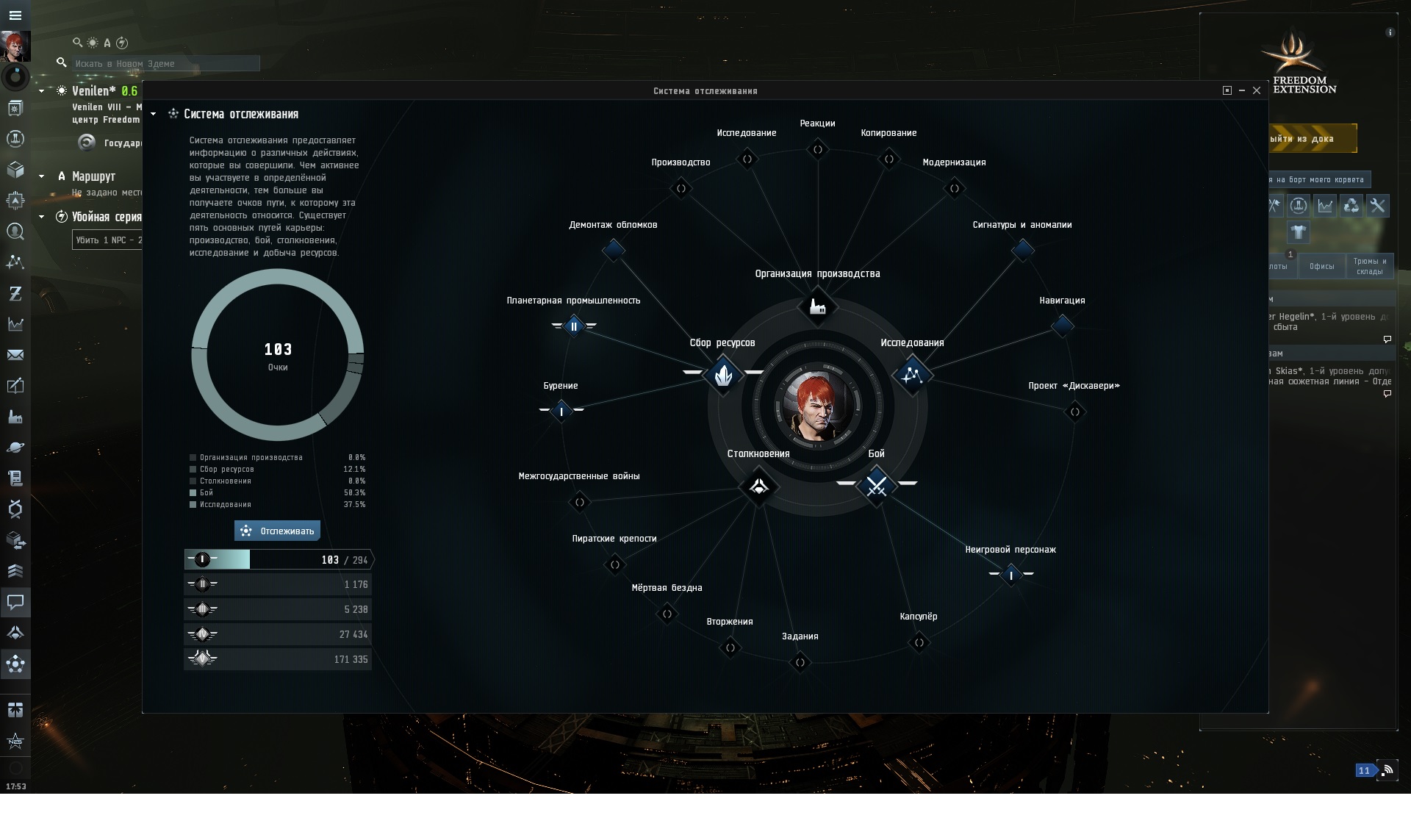Click the Организация производства factory node

(817, 306)
